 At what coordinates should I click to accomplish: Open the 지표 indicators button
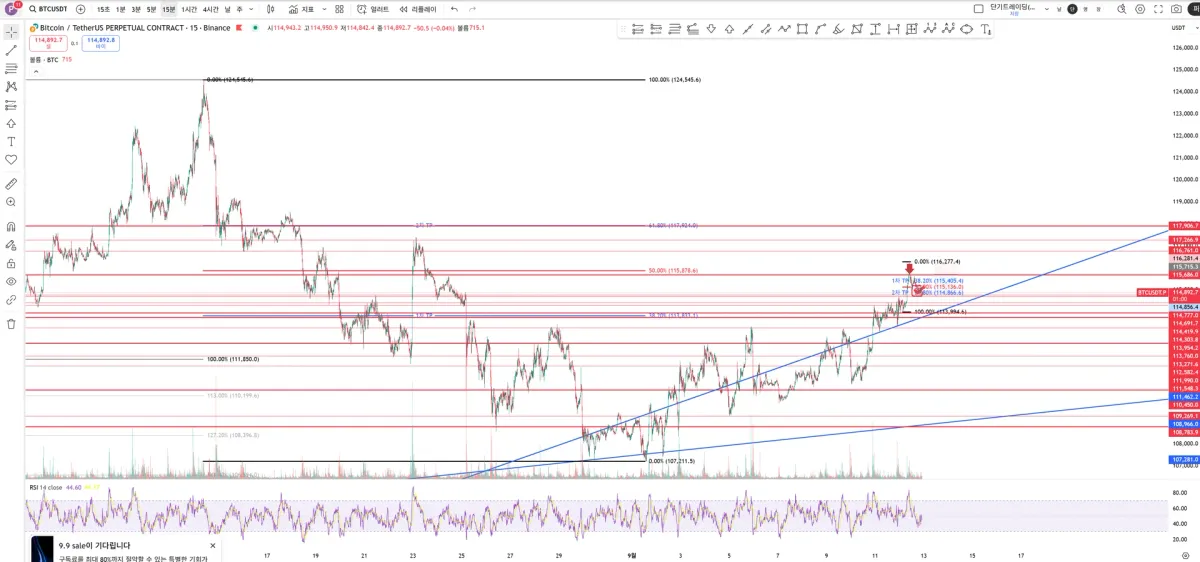302,9
